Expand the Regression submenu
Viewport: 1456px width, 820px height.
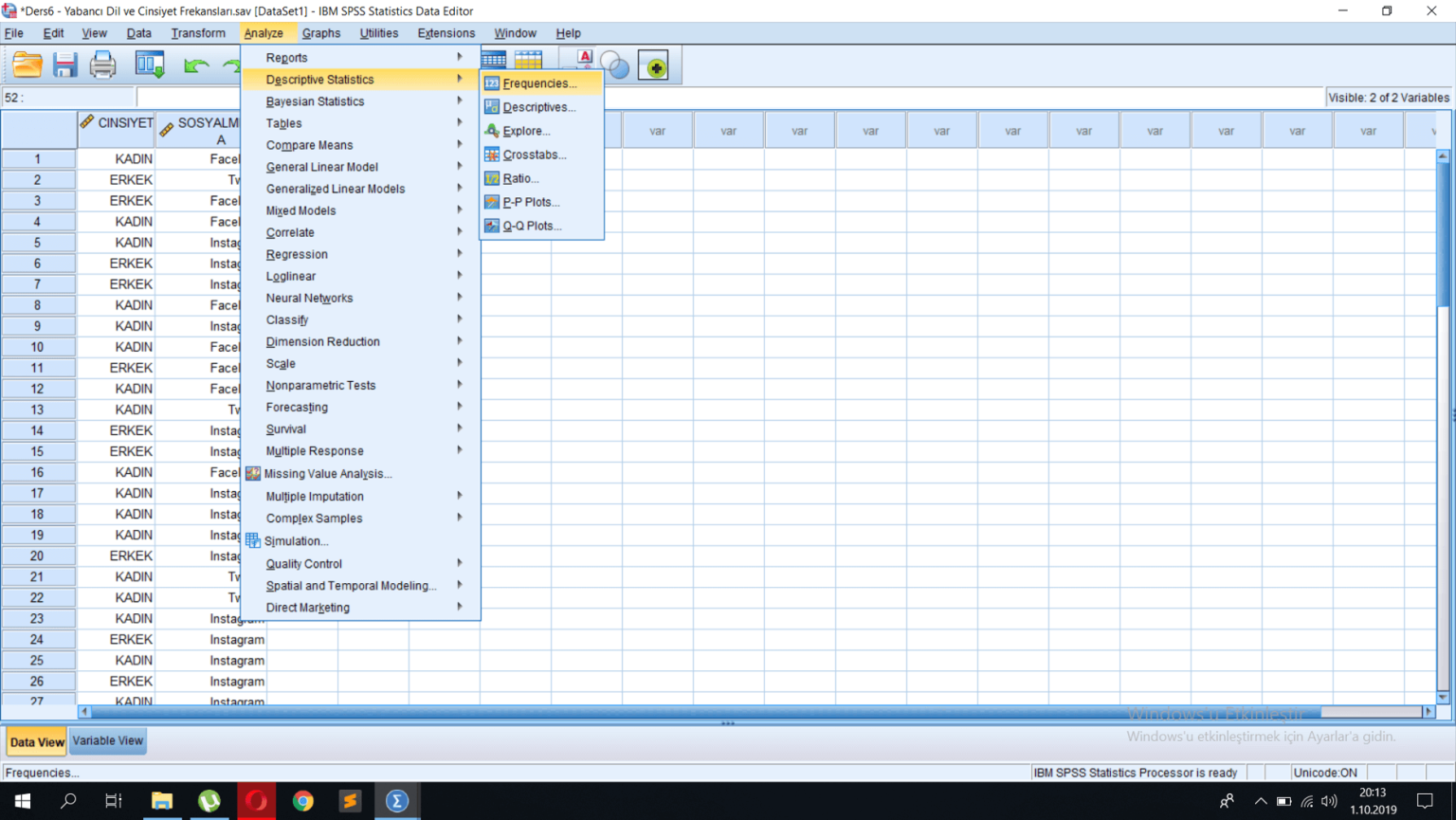pyautogui.click(x=297, y=254)
